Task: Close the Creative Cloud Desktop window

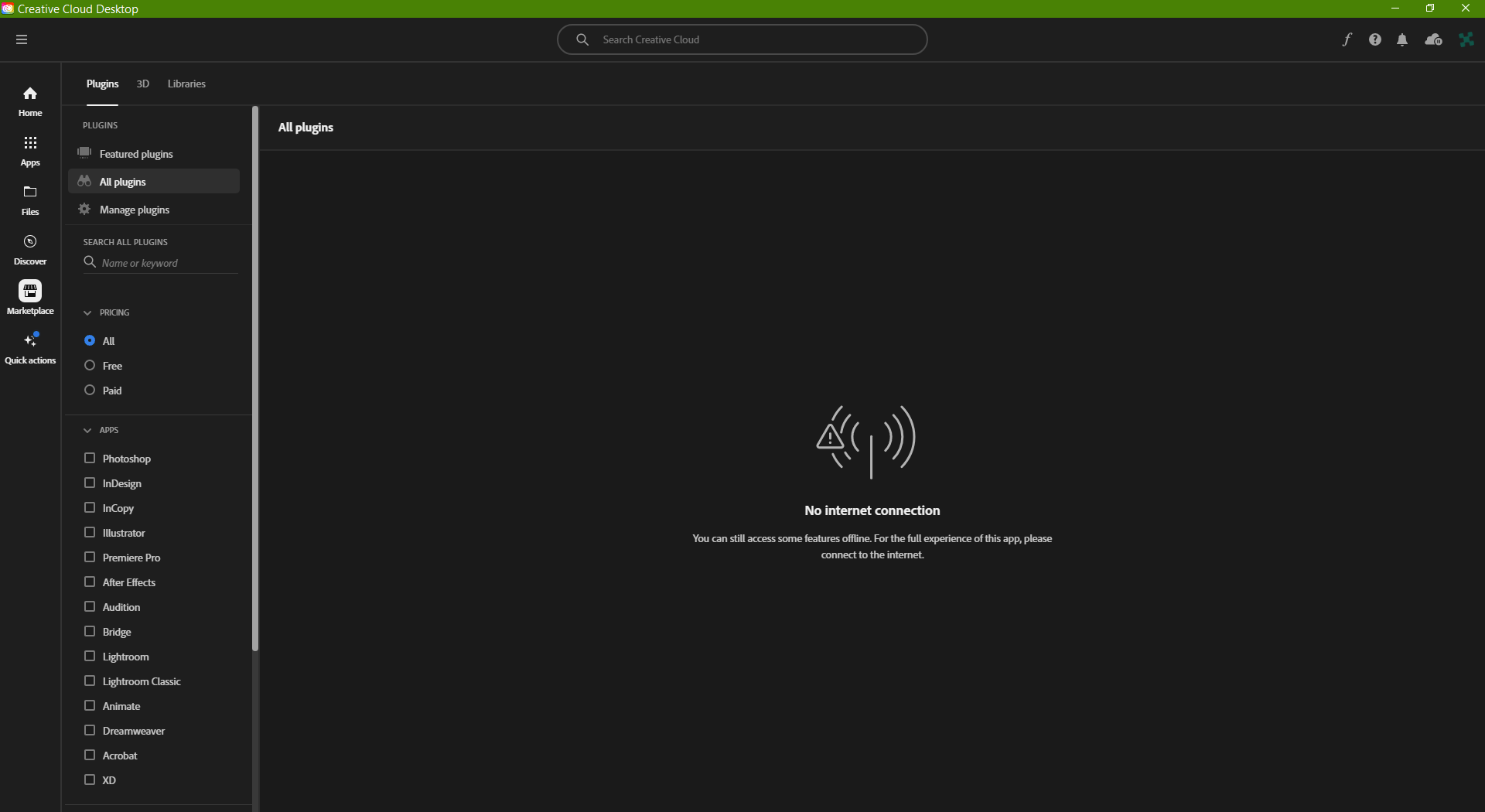Action: (1466, 9)
